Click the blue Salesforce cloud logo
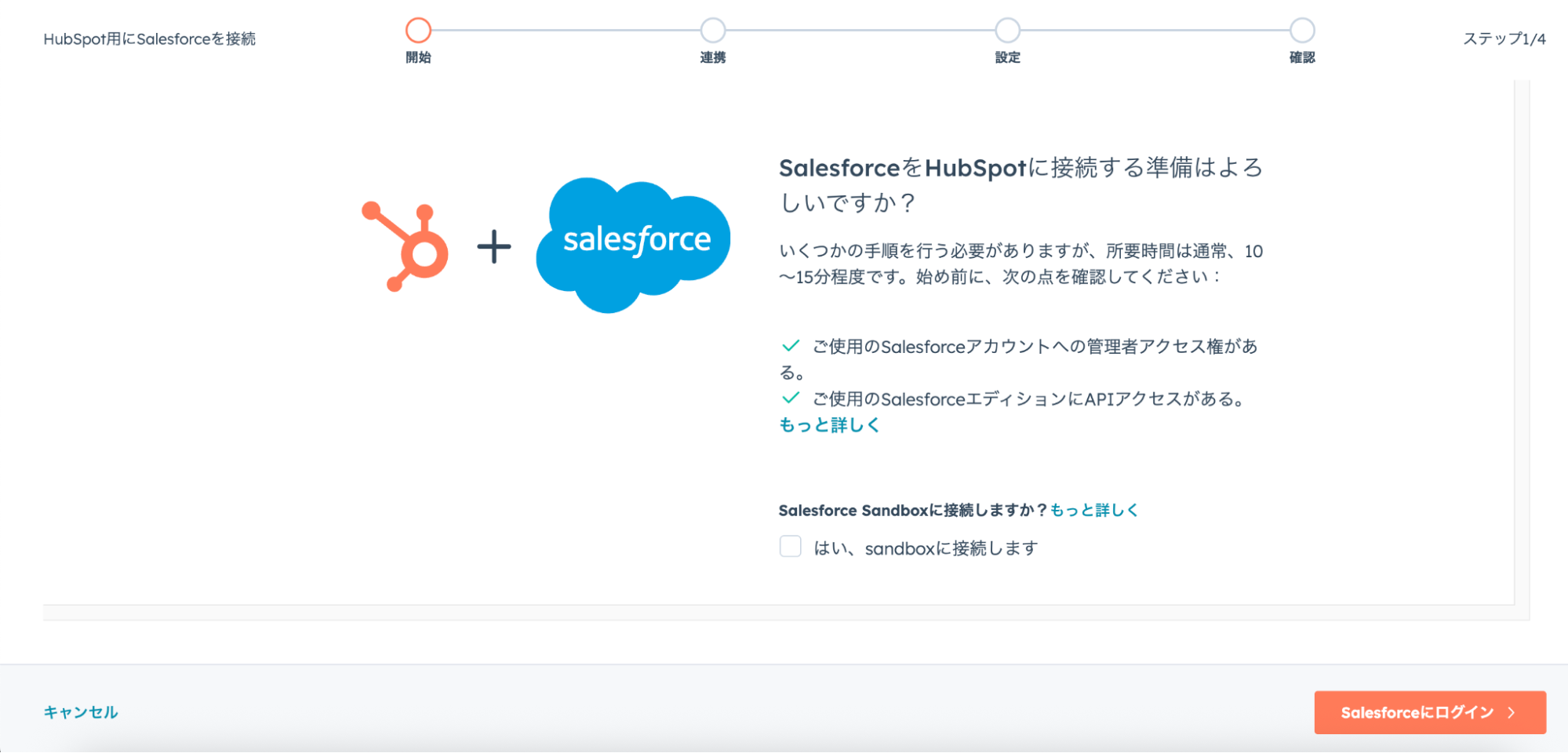 [x=634, y=243]
